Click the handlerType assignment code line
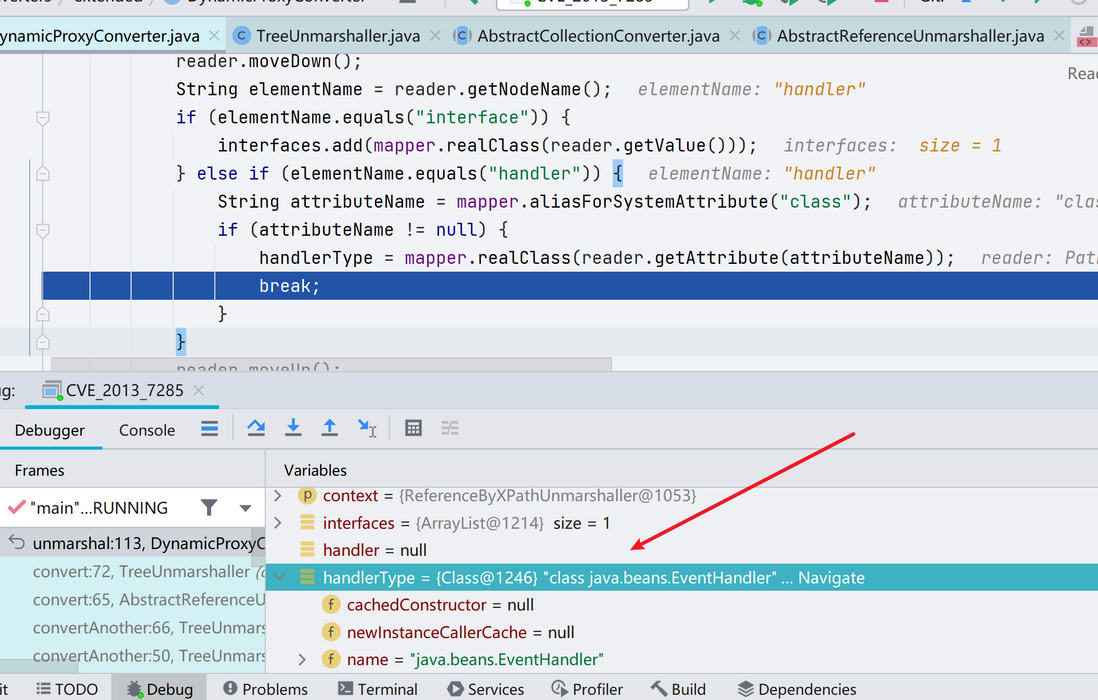The image size is (1098, 700). pos(606,258)
